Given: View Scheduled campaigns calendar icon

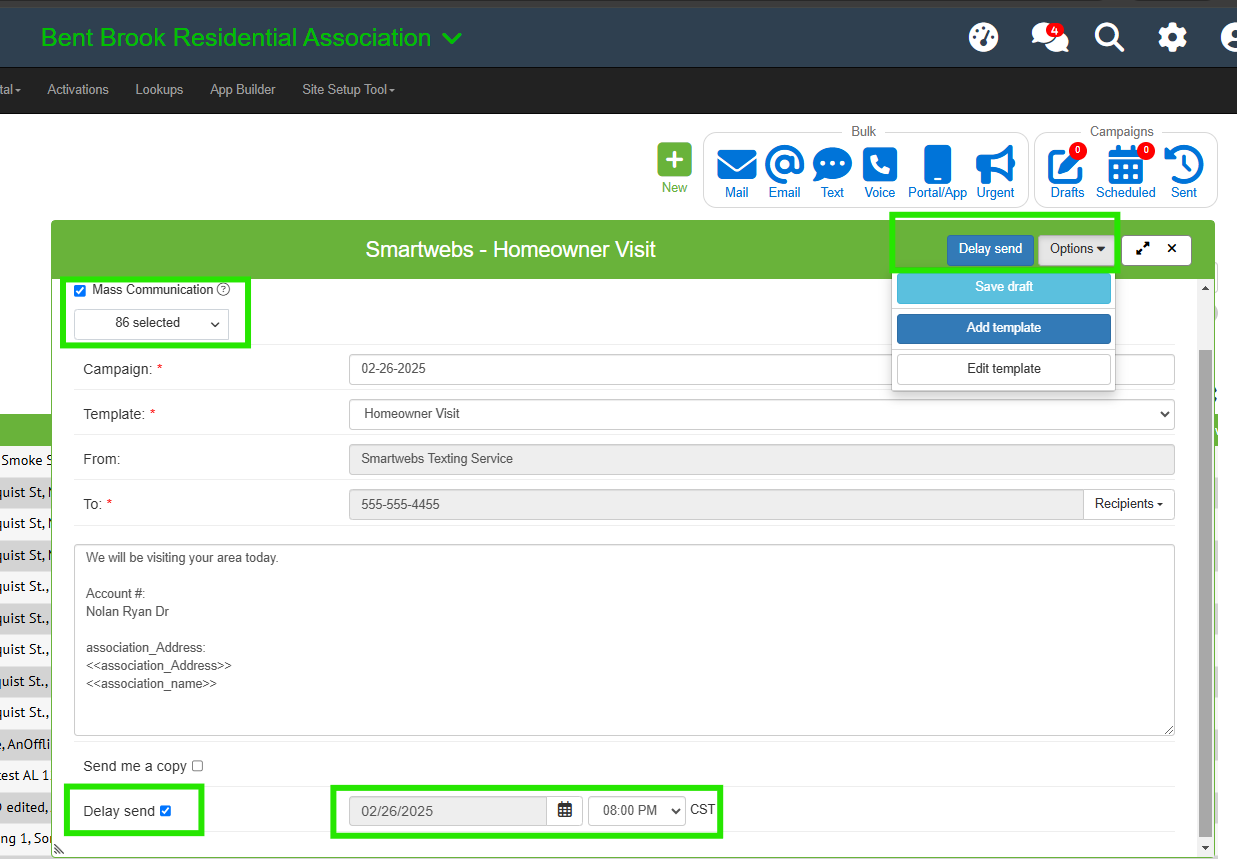Looking at the screenshot, I should pyautogui.click(x=1125, y=166).
